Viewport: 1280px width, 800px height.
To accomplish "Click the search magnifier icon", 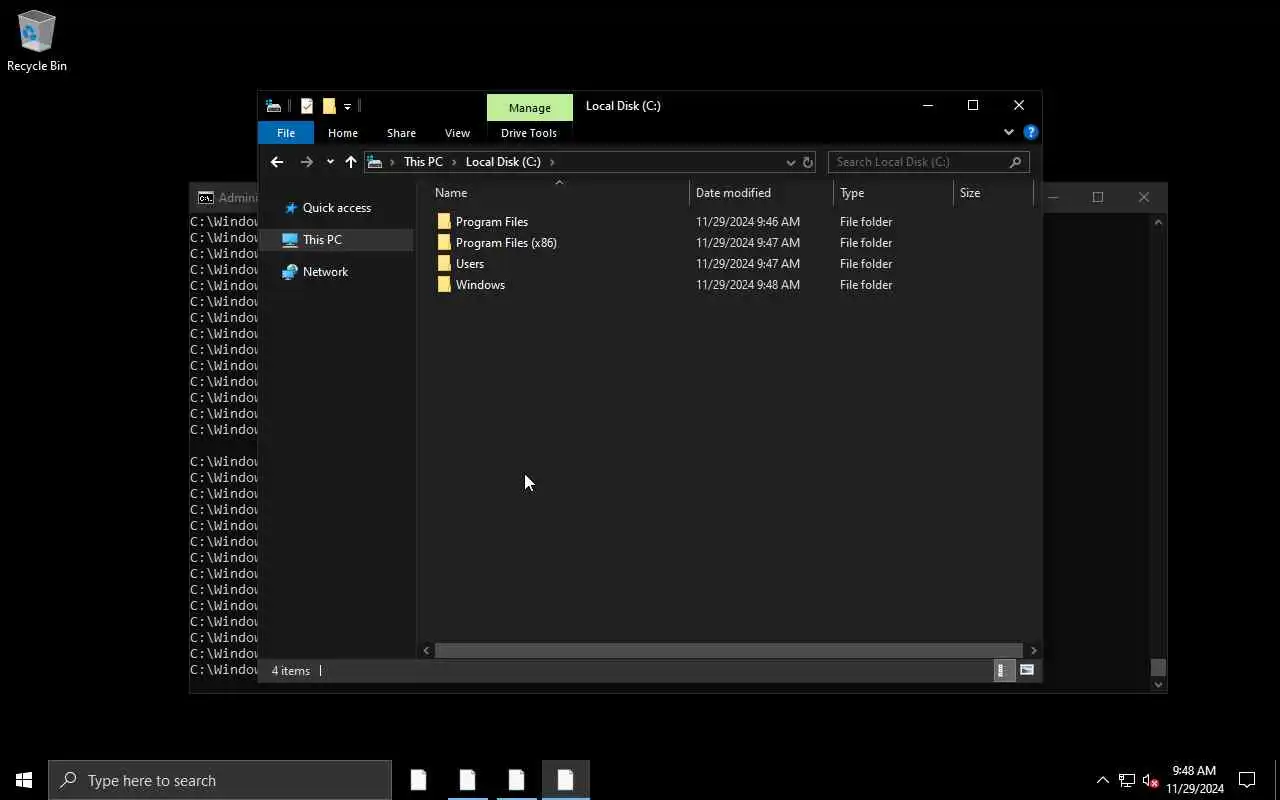I will pos(1015,162).
